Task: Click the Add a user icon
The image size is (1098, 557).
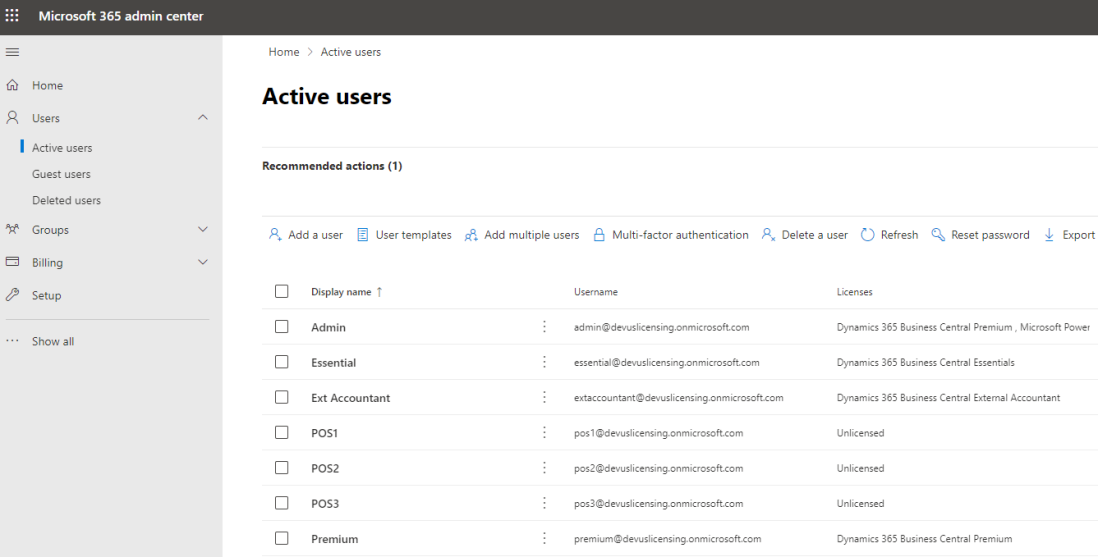Action: point(275,235)
